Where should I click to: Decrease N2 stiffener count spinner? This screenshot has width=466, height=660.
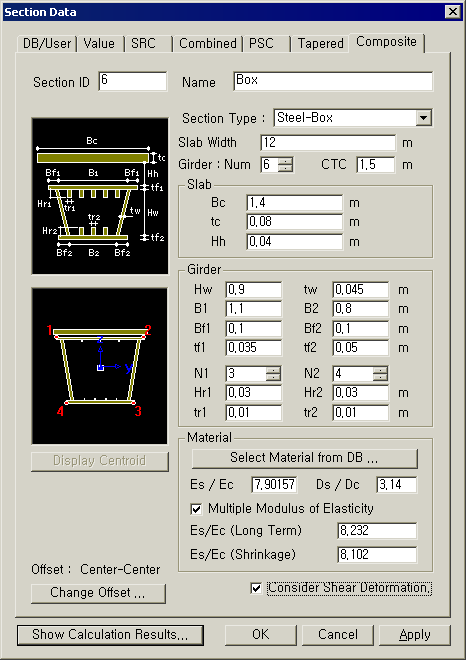point(381,377)
